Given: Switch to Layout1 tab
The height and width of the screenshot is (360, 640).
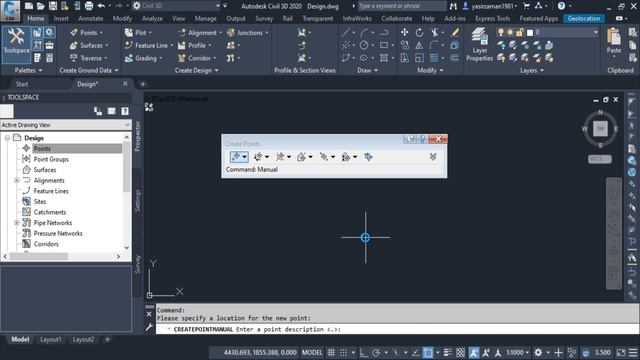Looking at the screenshot, I should pyautogui.click(x=51, y=339).
